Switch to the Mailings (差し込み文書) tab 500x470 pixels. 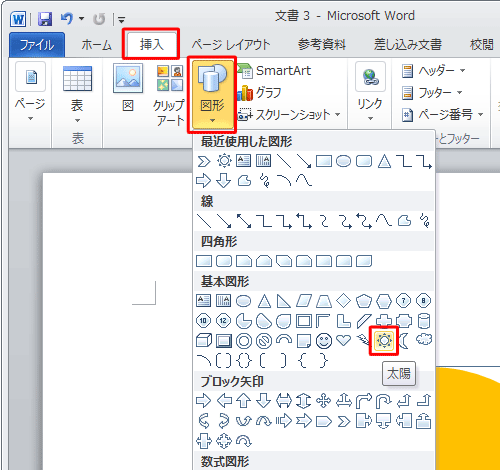[408, 45]
